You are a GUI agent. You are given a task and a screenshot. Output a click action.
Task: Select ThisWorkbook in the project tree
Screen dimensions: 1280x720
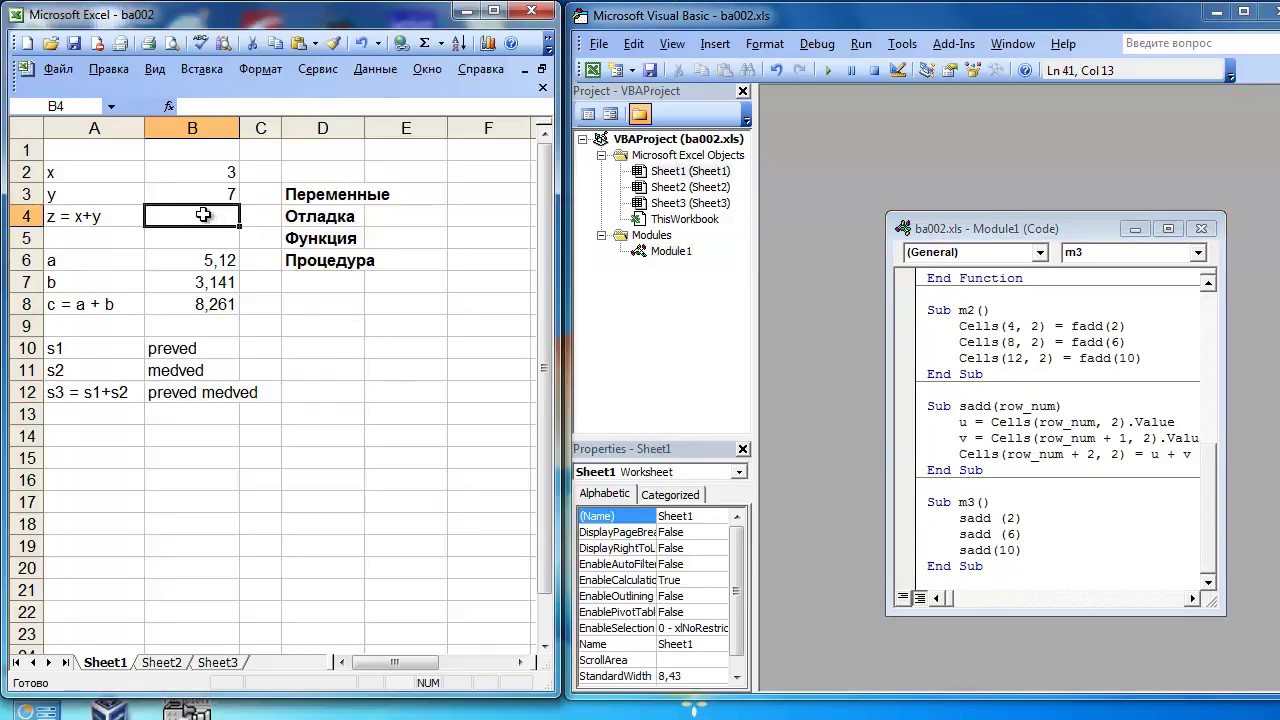(x=684, y=219)
